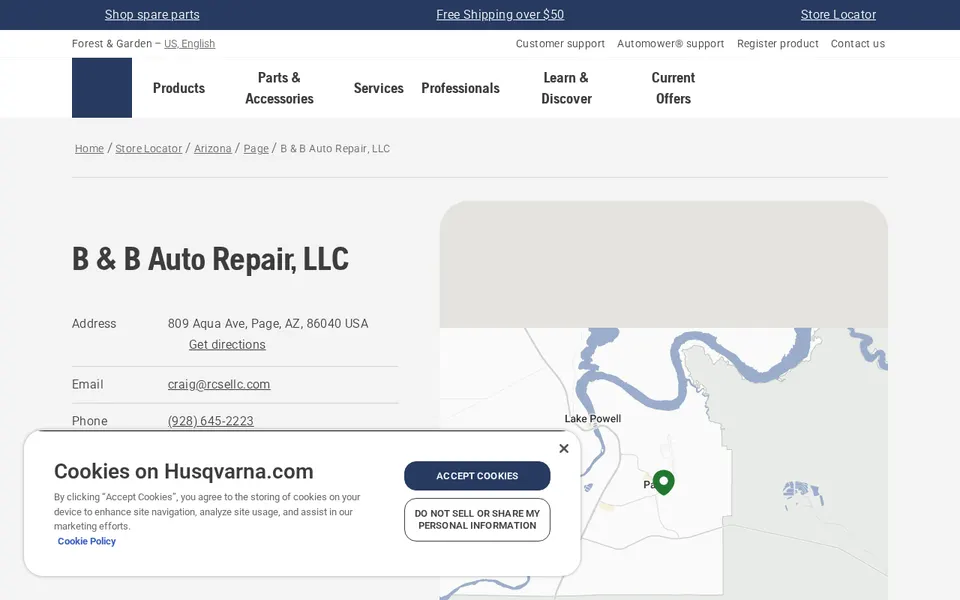Click the green map location pin
Image resolution: width=960 pixels, height=600 pixels.
(664, 482)
